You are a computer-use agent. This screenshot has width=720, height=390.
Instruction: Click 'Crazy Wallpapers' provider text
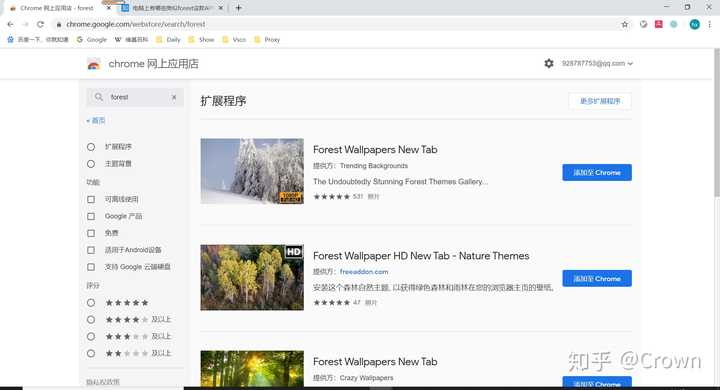click(x=366, y=378)
